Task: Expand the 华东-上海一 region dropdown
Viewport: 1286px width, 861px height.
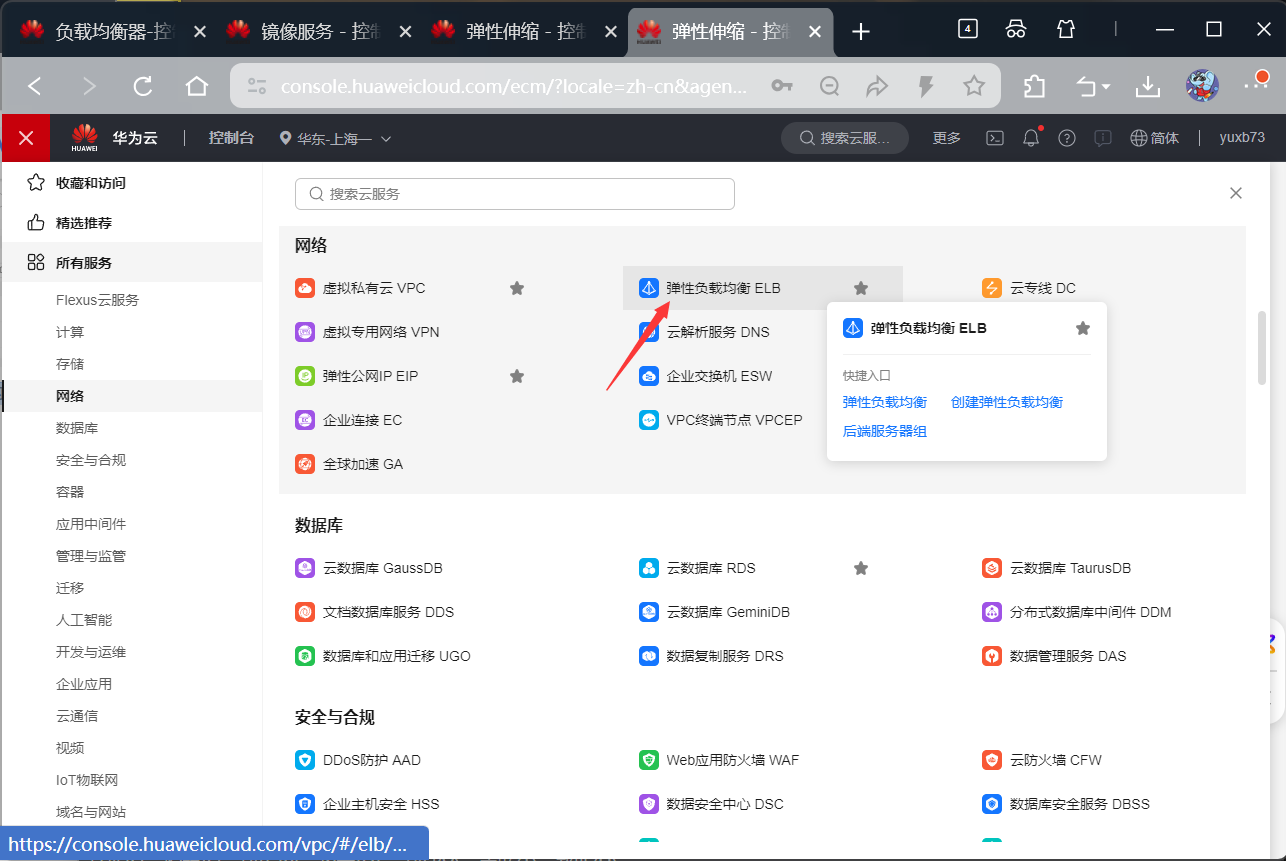Action: 336,138
